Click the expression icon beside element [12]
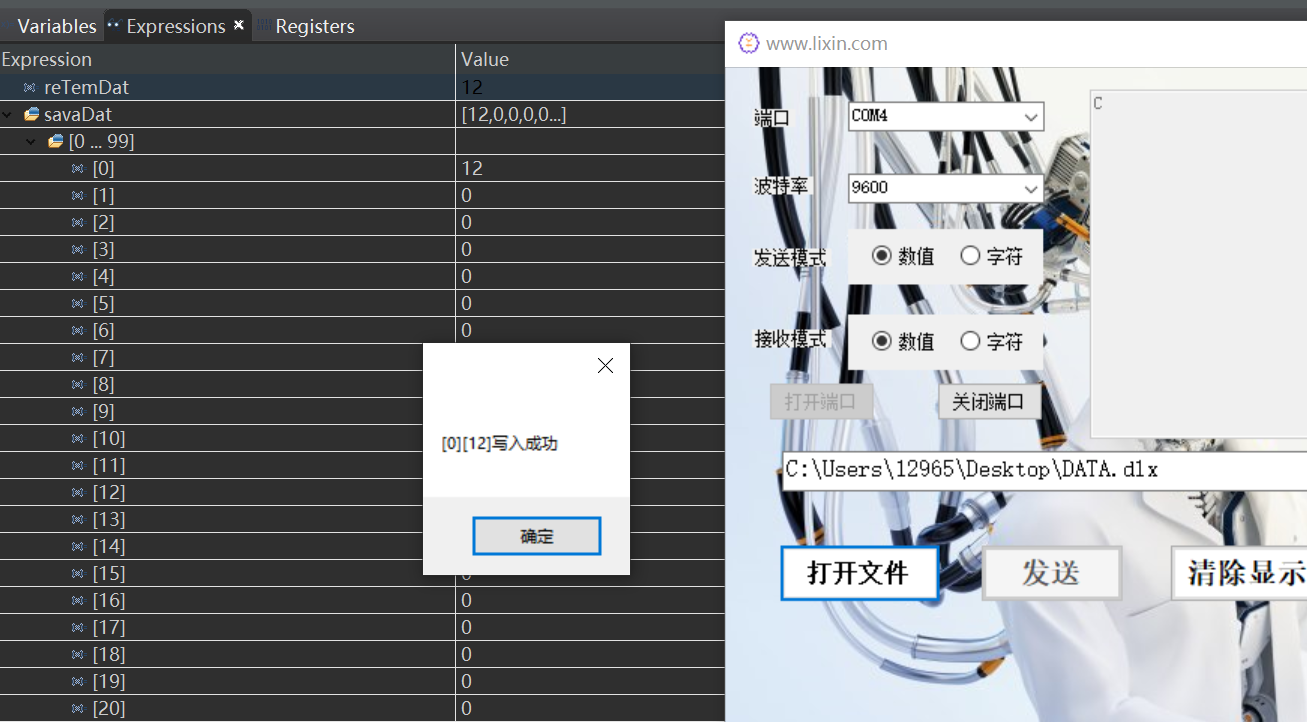Viewport: 1307px width, 722px height. click(x=77, y=492)
